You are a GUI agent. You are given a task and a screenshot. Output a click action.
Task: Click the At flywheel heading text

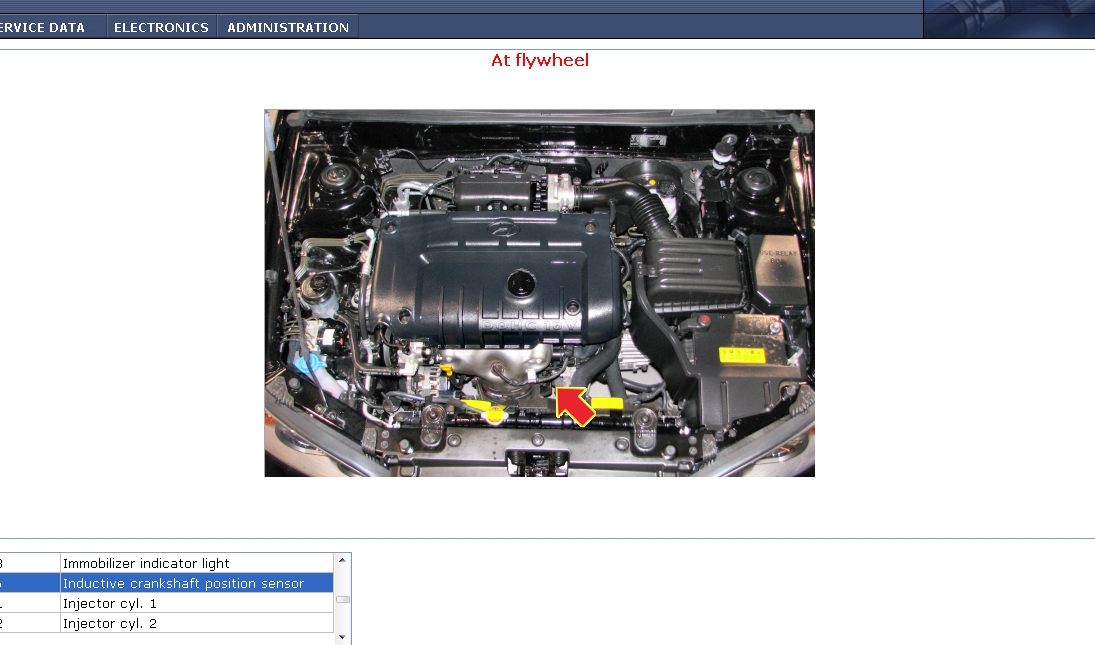[540, 60]
